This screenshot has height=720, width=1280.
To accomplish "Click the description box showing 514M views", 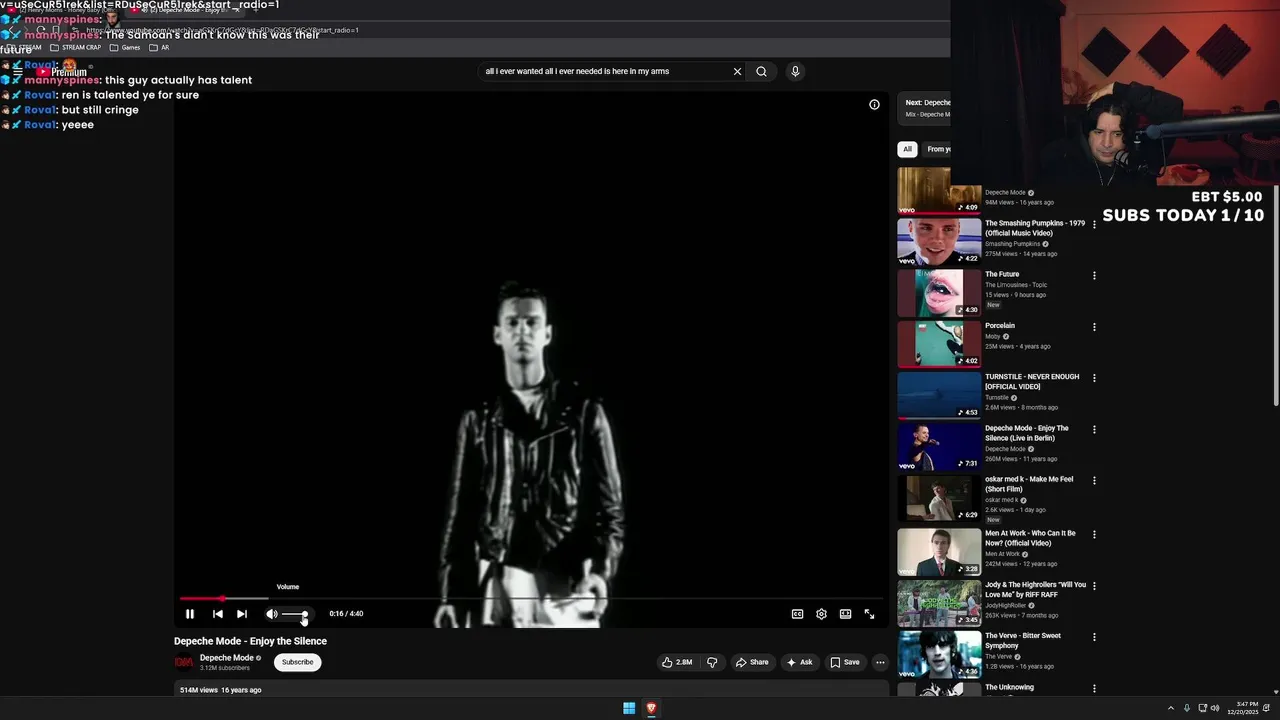I will (x=531, y=690).
